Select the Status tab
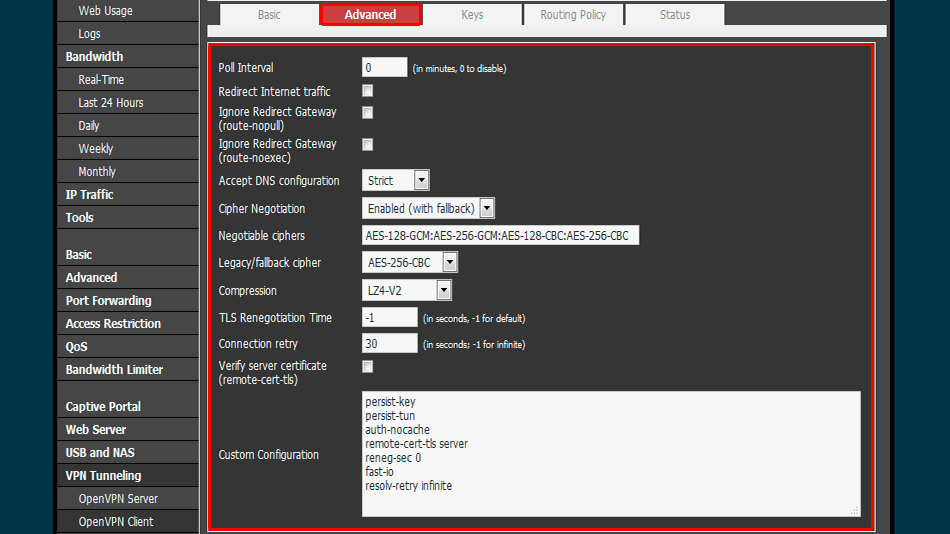This screenshot has height=534, width=950. [675, 15]
